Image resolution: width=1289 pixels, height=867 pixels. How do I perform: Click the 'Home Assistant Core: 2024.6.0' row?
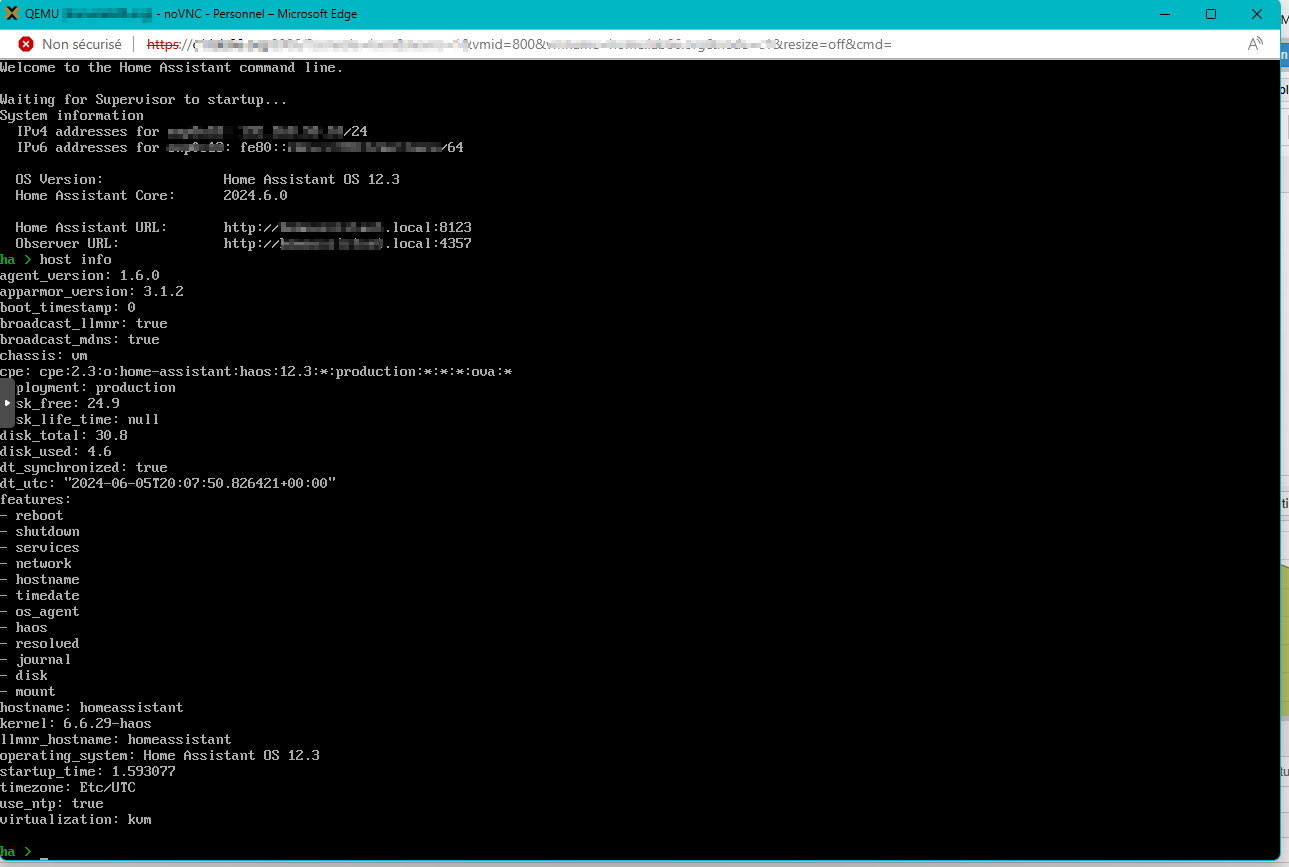[x=151, y=196]
